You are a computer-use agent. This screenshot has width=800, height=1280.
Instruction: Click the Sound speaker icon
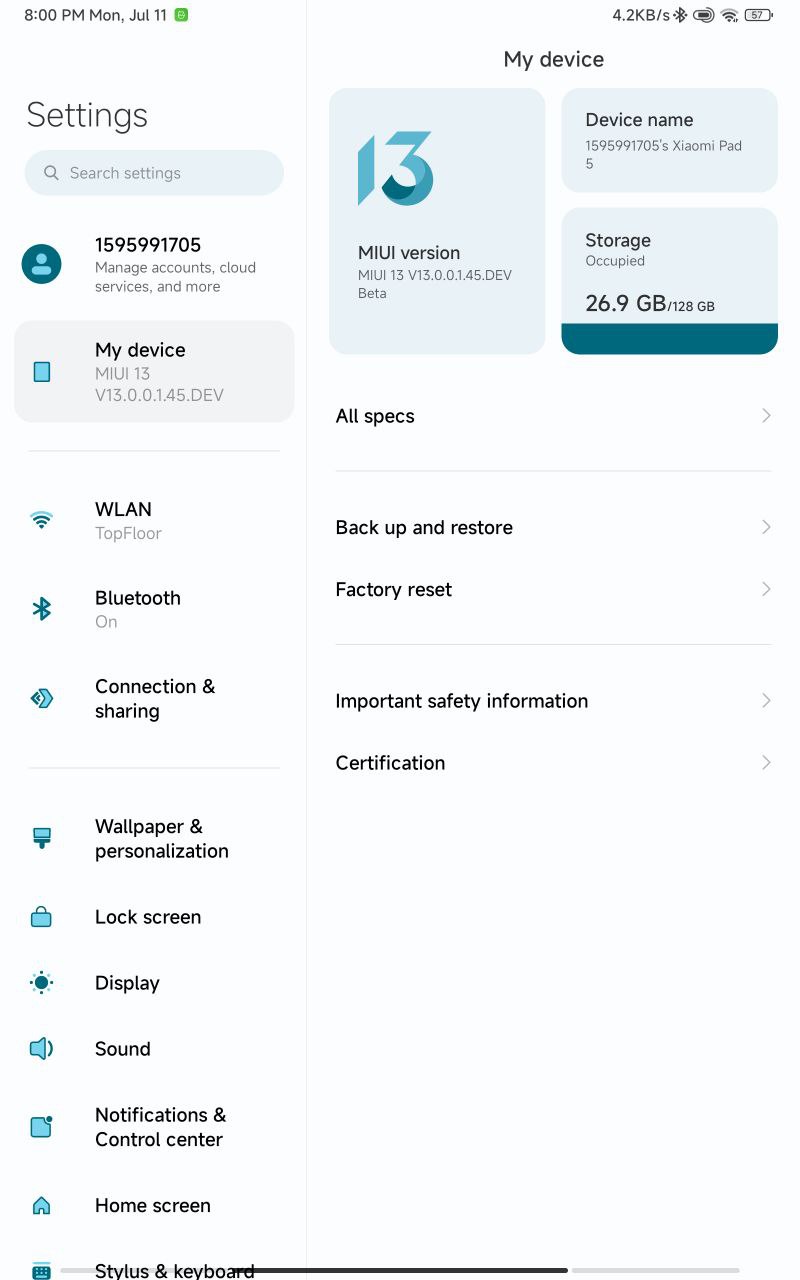pos(41,1048)
